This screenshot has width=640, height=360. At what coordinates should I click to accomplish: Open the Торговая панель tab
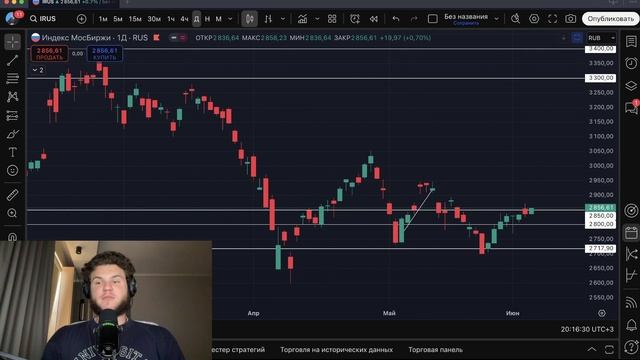point(436,350)
